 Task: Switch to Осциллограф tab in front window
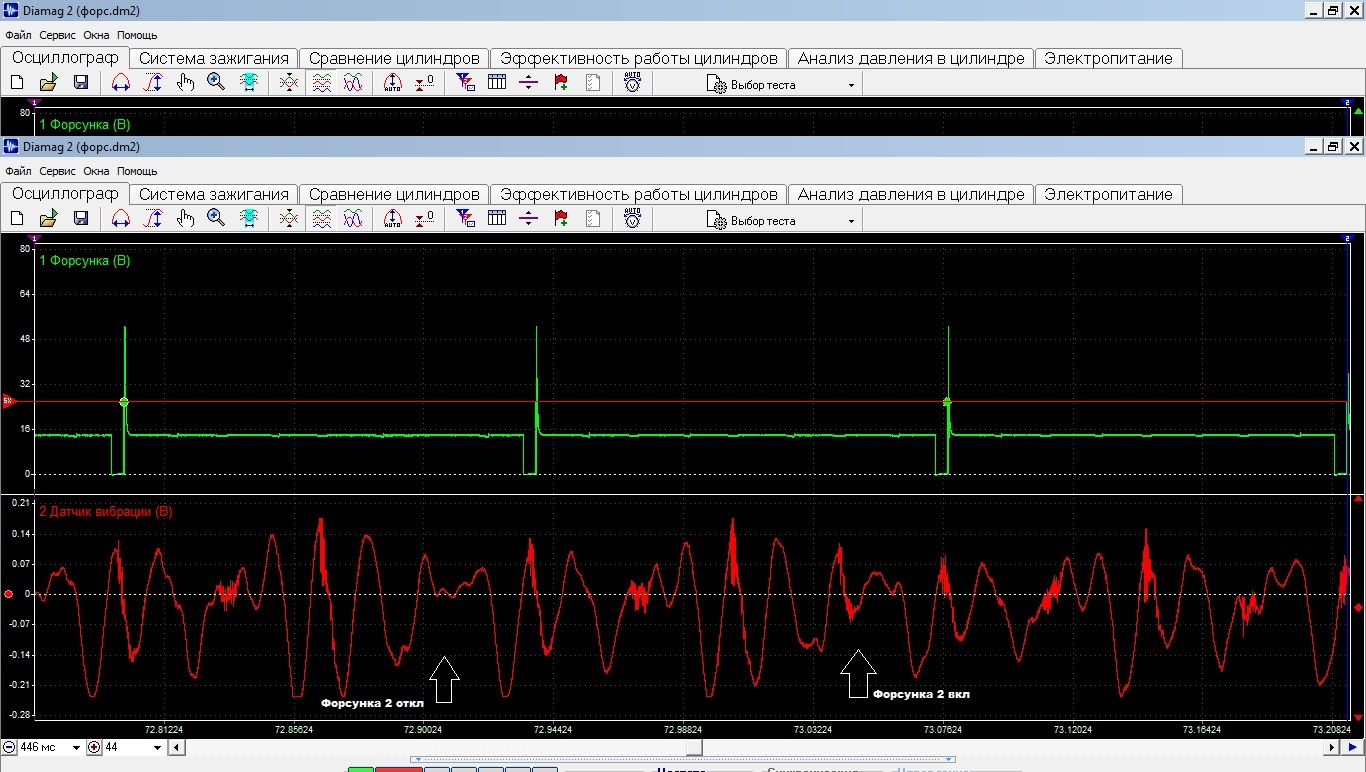coord(65,193)
